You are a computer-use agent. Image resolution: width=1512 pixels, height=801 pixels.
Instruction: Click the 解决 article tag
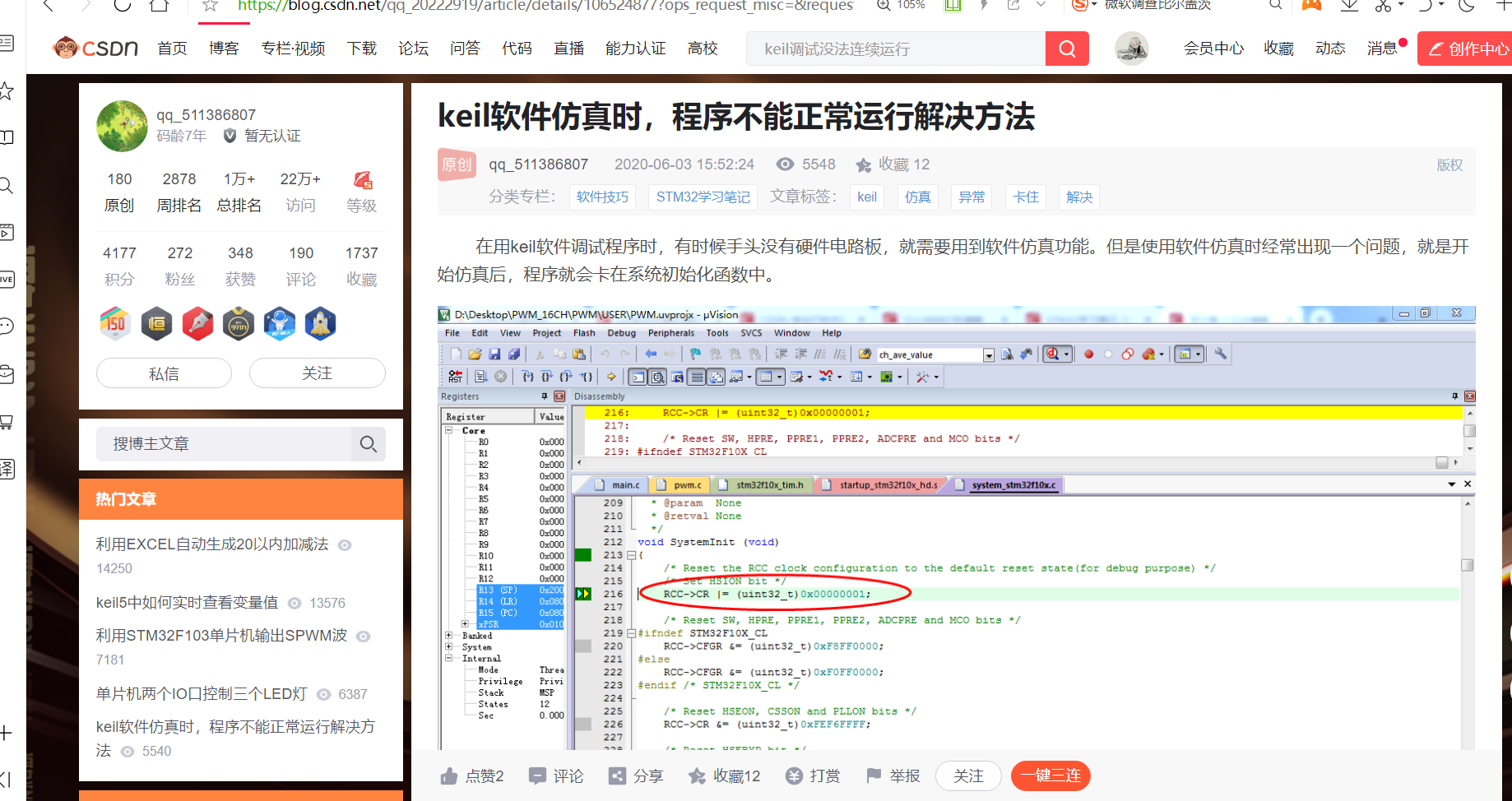(x=1079, y=197)
